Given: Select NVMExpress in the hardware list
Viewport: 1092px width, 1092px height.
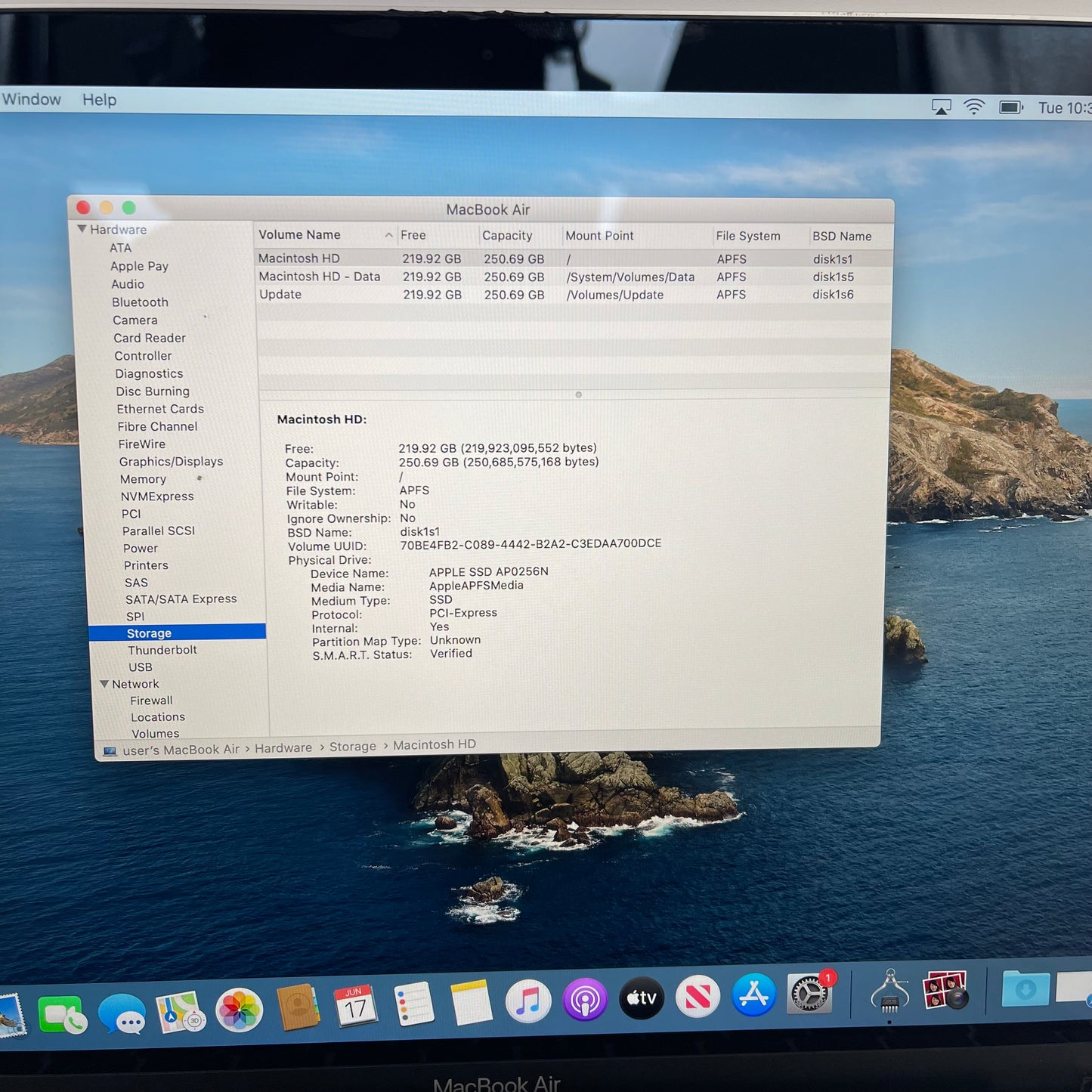Looking at the screenshot, I should click(157, 497).
